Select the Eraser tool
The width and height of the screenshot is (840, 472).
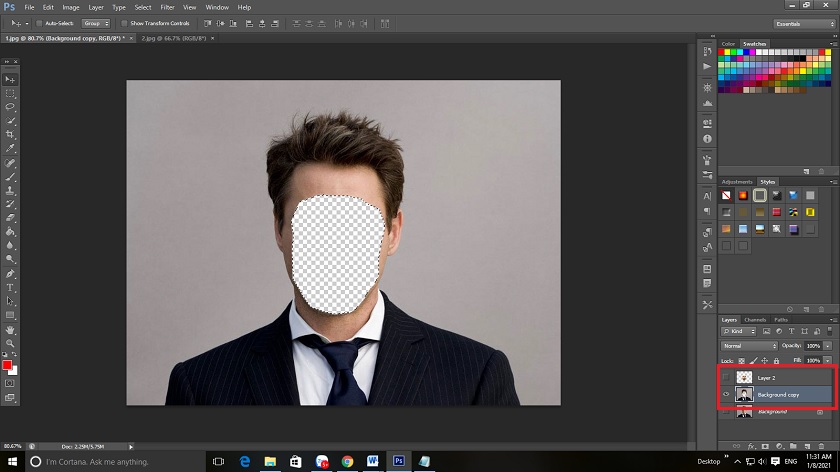[x=10, y=218]
